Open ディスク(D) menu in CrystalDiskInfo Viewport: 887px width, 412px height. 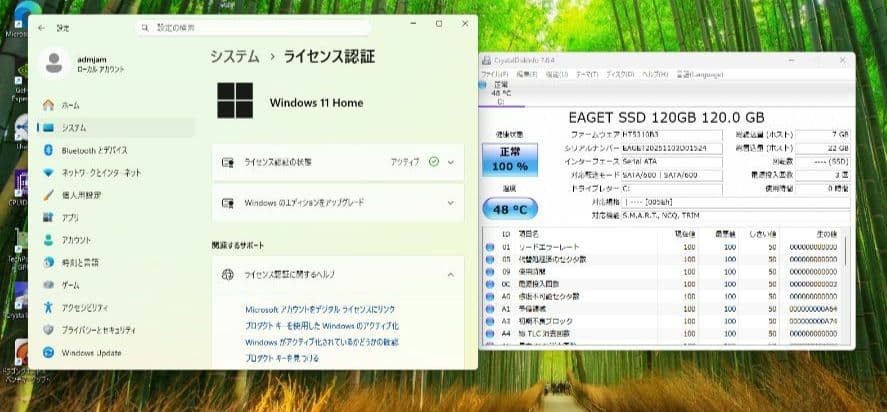point(620,75)
